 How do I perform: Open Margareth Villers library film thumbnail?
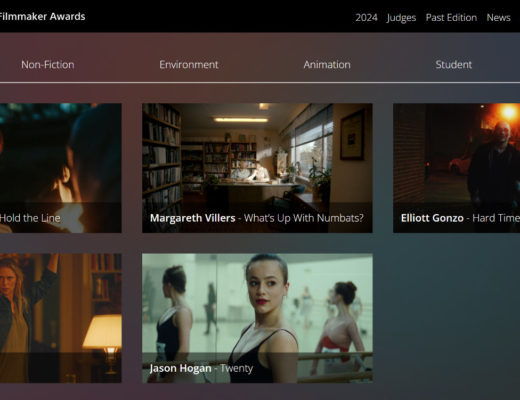coord(257,168)
